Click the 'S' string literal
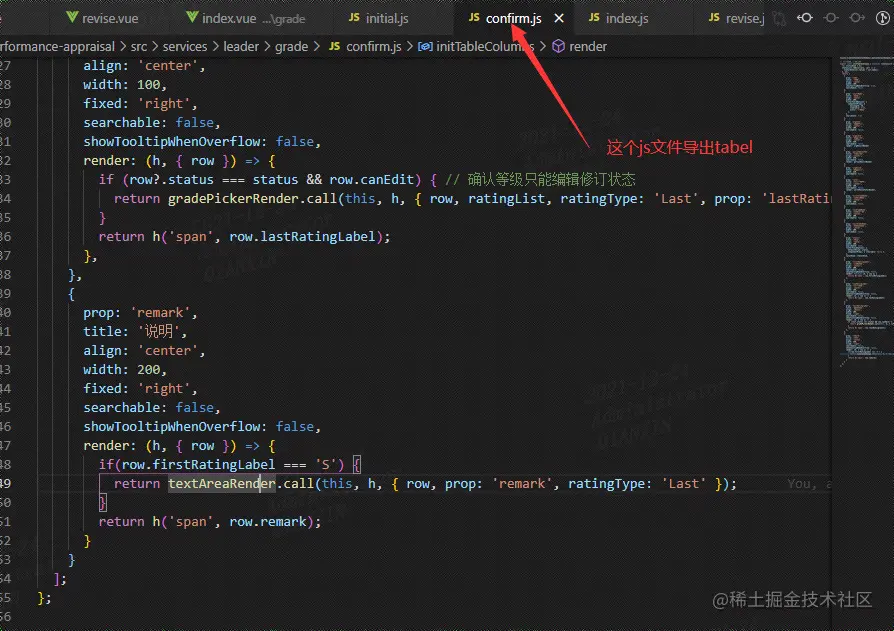This screenshot has width=894, height=631. point(326,465)
